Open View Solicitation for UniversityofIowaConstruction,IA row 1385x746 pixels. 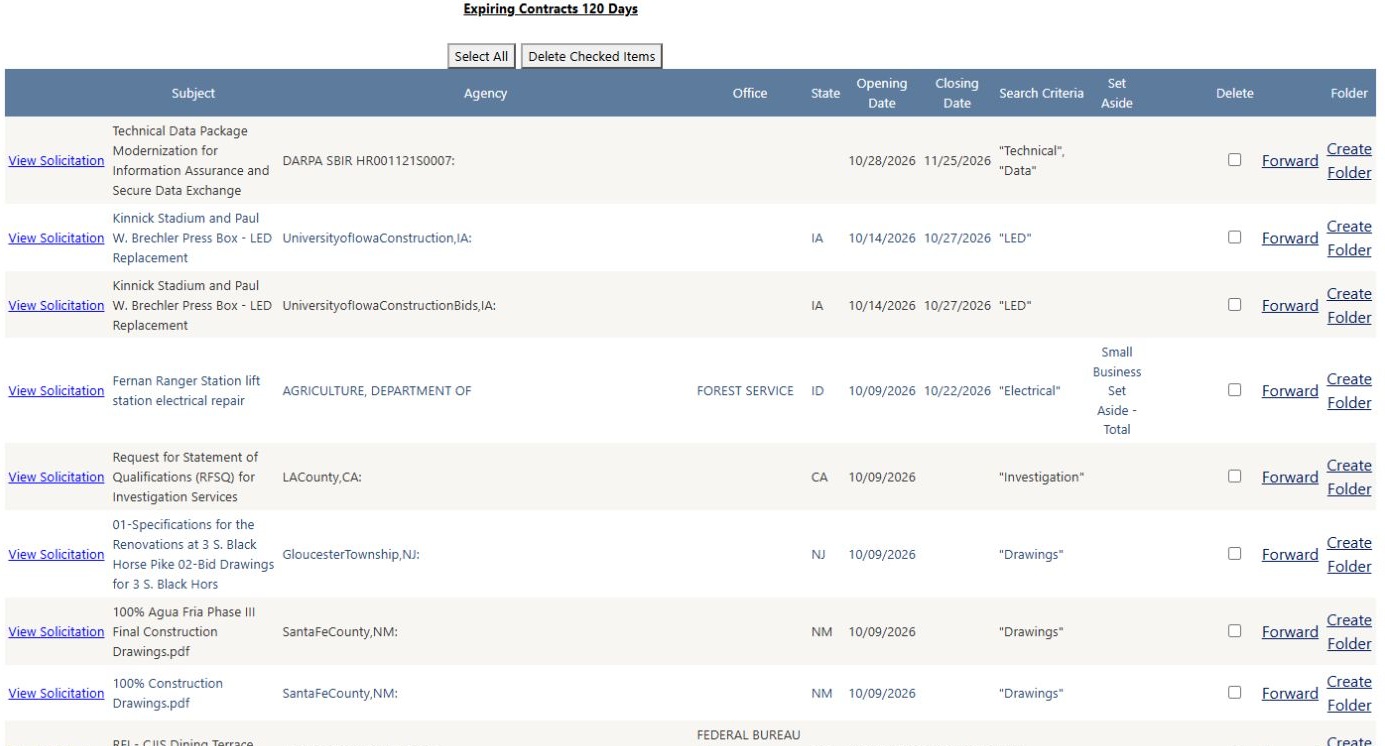56,238
